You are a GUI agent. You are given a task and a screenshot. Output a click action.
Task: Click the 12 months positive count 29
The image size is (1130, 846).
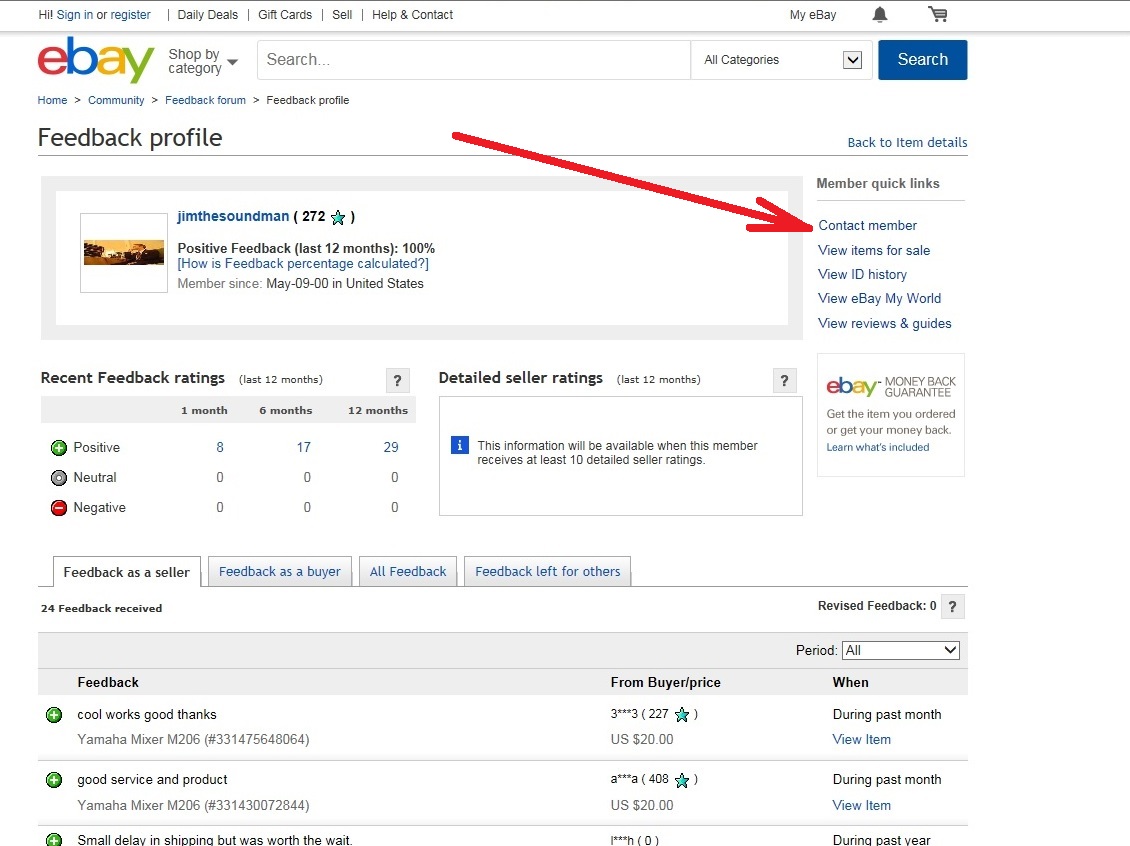click(x=391, y=448)
